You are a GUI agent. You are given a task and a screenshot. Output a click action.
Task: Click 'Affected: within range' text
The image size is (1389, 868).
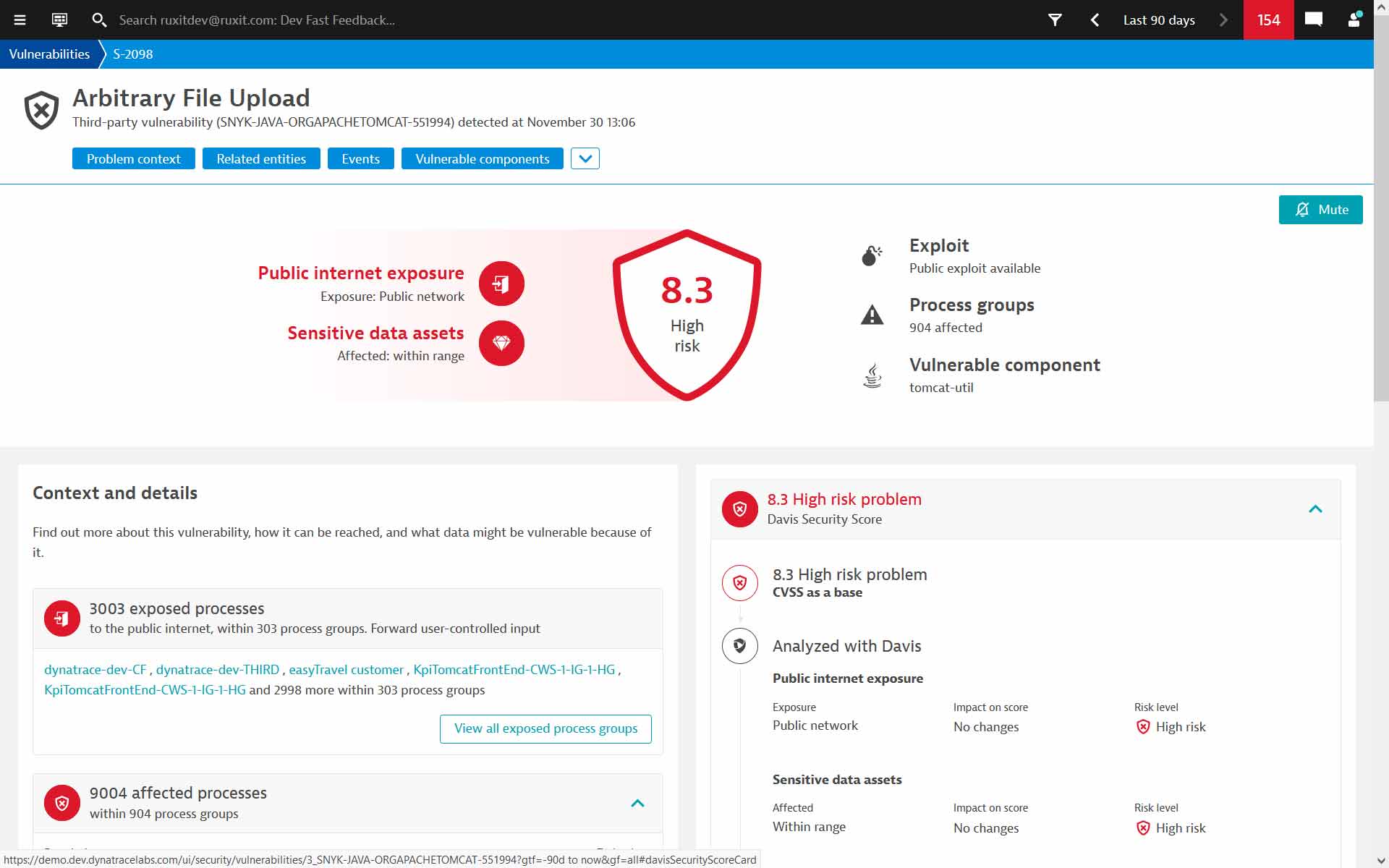(401, 356)
